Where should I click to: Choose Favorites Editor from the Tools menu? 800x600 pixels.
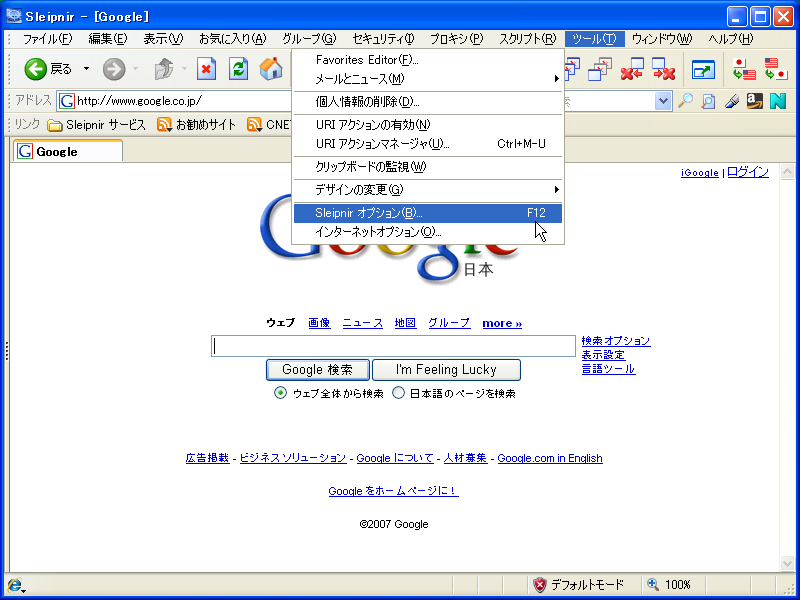point(428,60)
